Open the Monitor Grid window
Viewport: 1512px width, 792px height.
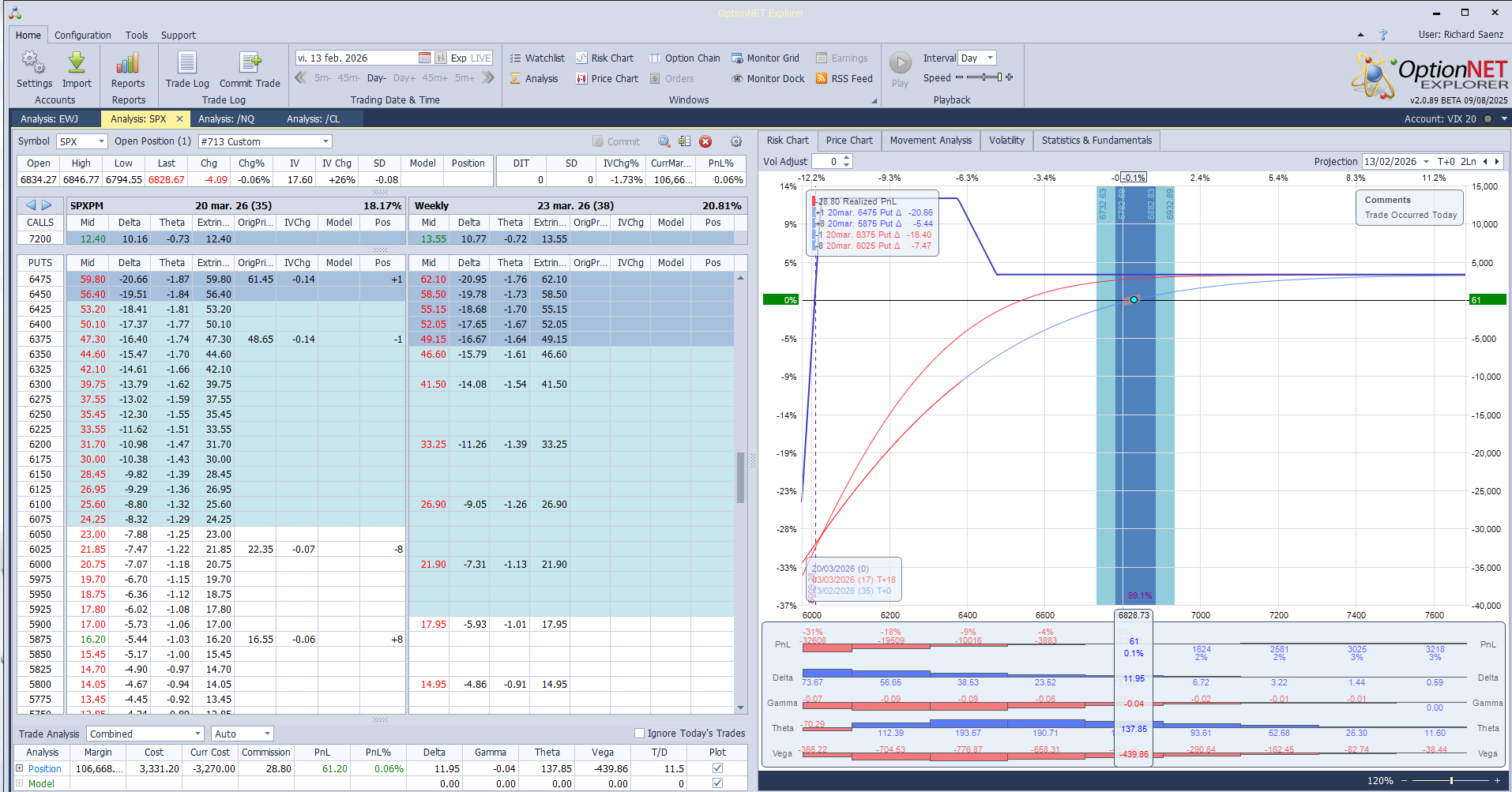tap(765, 58)
